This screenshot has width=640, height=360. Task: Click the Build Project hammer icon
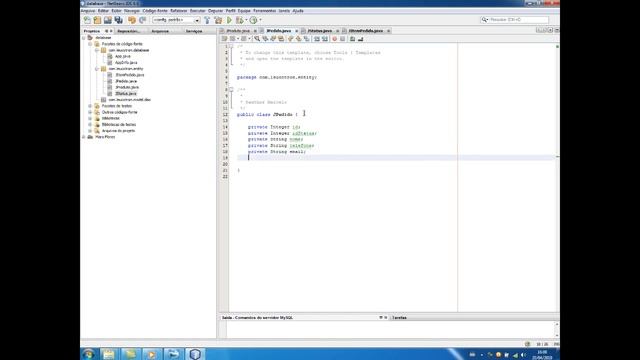click(207, 20)
